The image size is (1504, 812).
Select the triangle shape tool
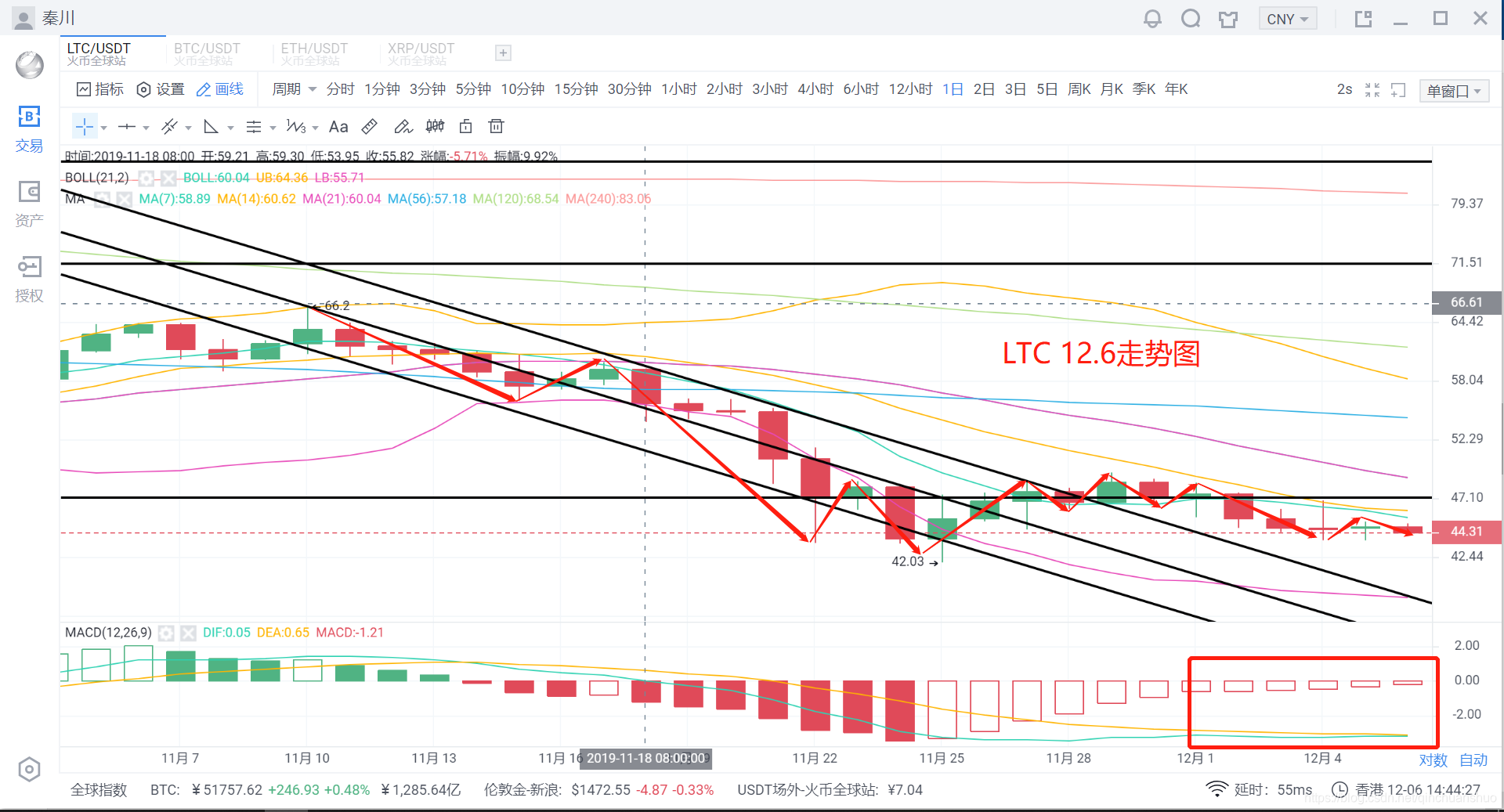point(211,127)
